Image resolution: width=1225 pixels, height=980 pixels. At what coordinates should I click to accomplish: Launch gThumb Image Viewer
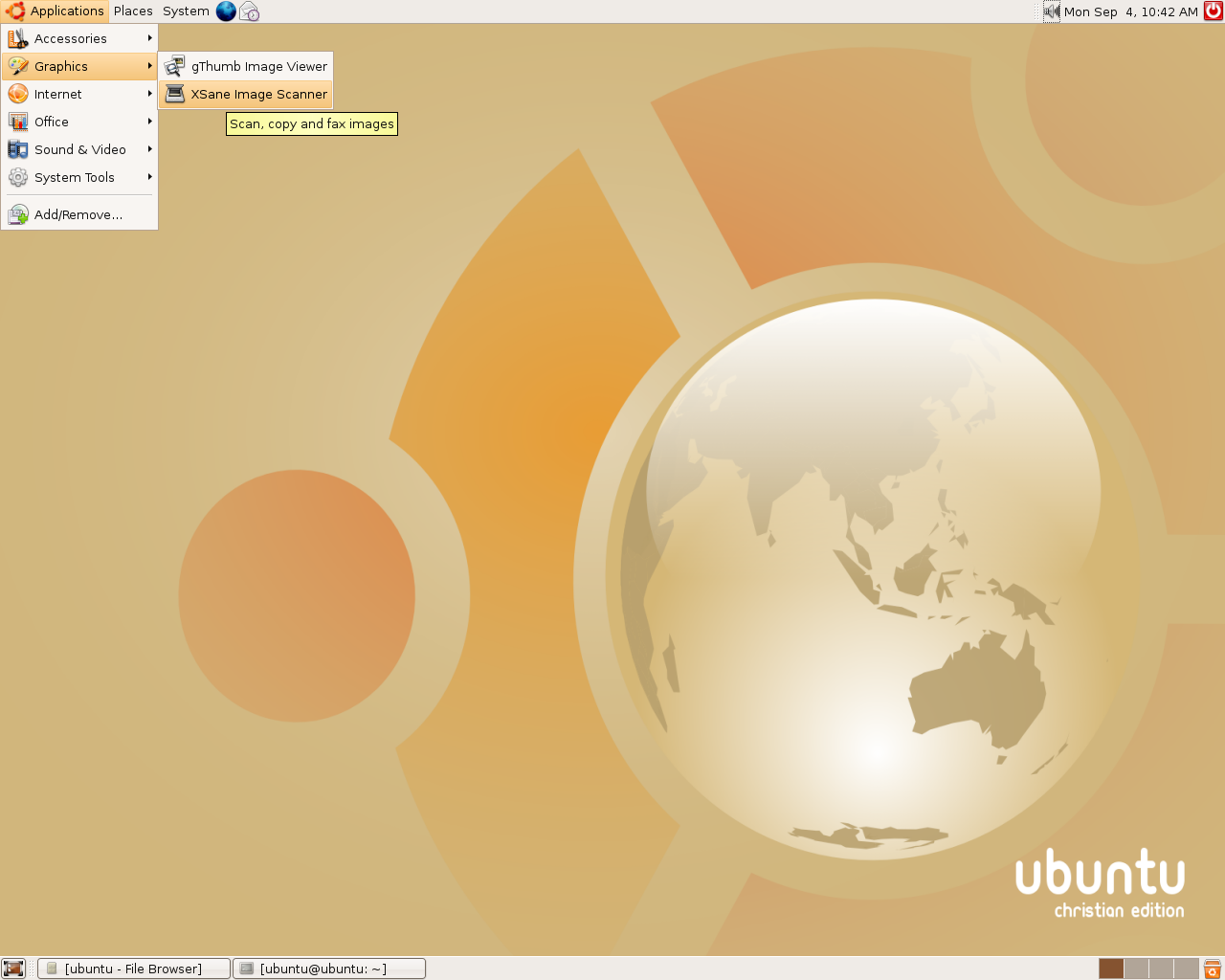point(246,66)
